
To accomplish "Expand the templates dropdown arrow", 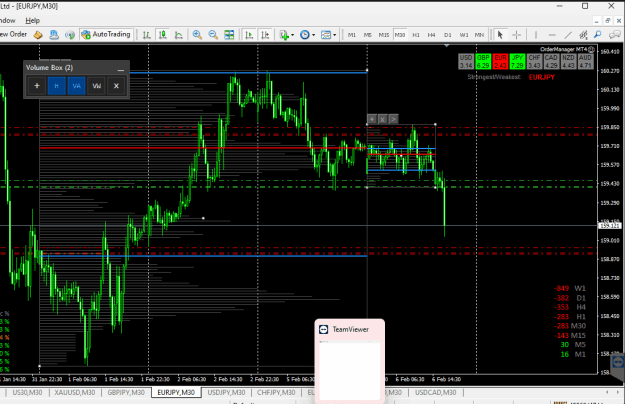I will pos(334,35).
